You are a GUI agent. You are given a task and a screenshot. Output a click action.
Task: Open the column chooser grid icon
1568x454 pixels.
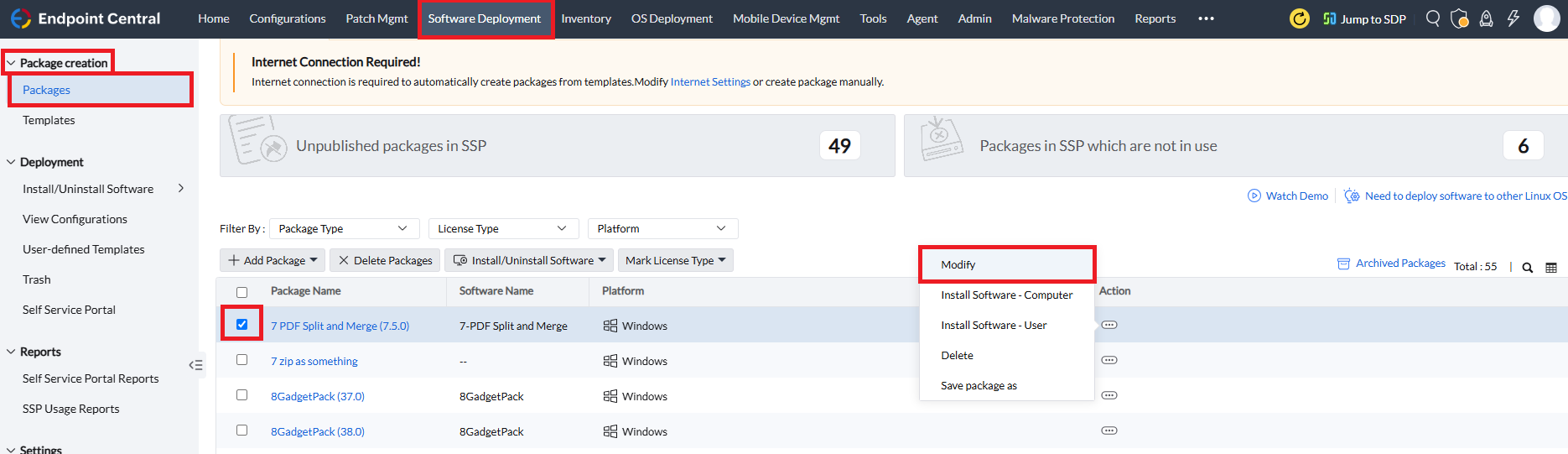[1551, 268]
